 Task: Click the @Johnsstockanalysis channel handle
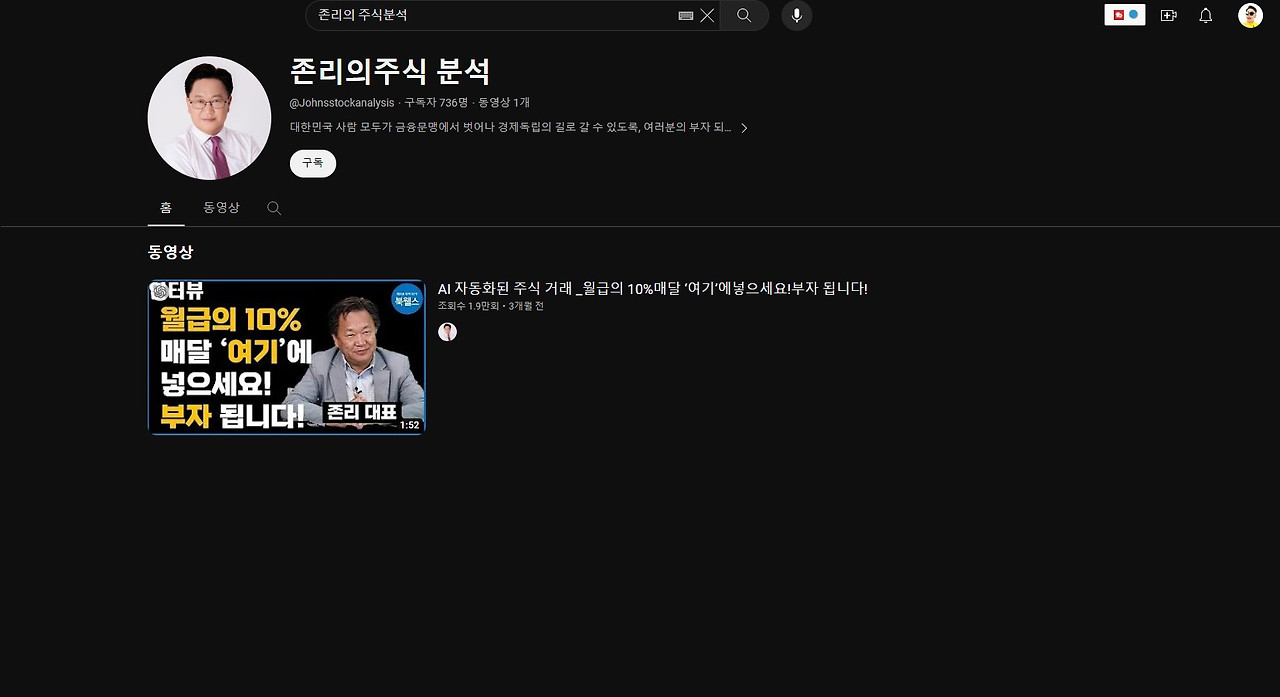pyautogui.click(x=339, y=102)
